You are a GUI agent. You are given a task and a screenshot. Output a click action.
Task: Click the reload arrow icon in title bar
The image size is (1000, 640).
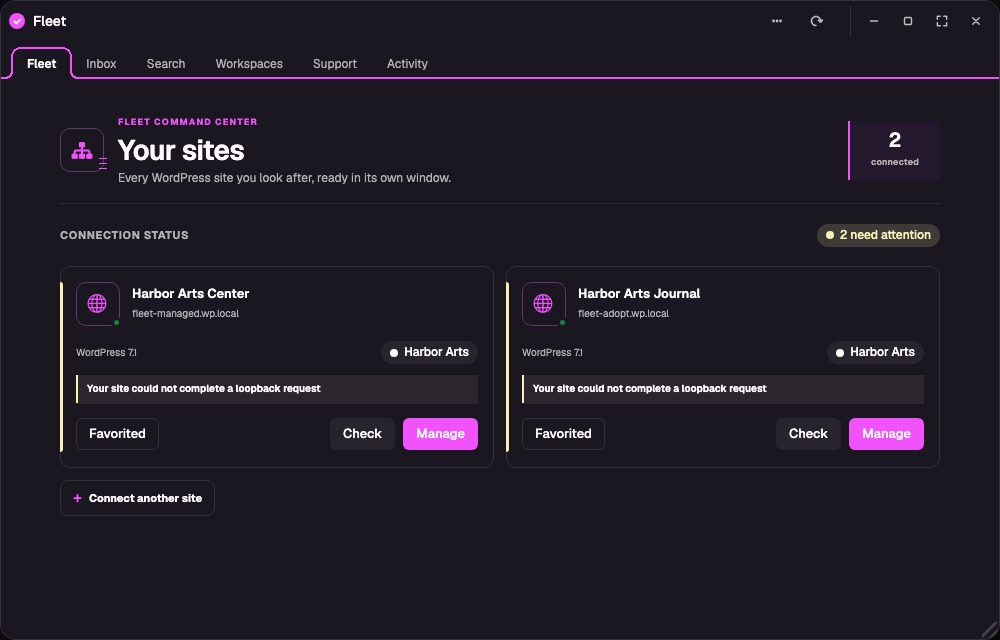point(816,21)
